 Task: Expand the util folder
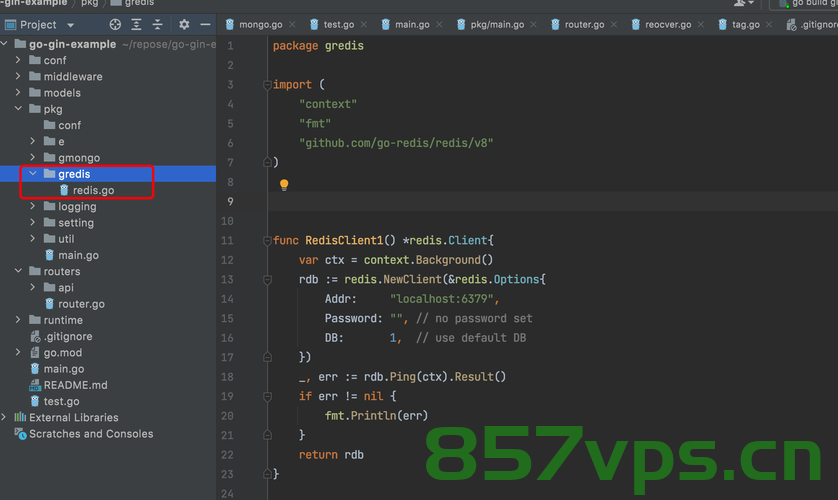(33, 238)
